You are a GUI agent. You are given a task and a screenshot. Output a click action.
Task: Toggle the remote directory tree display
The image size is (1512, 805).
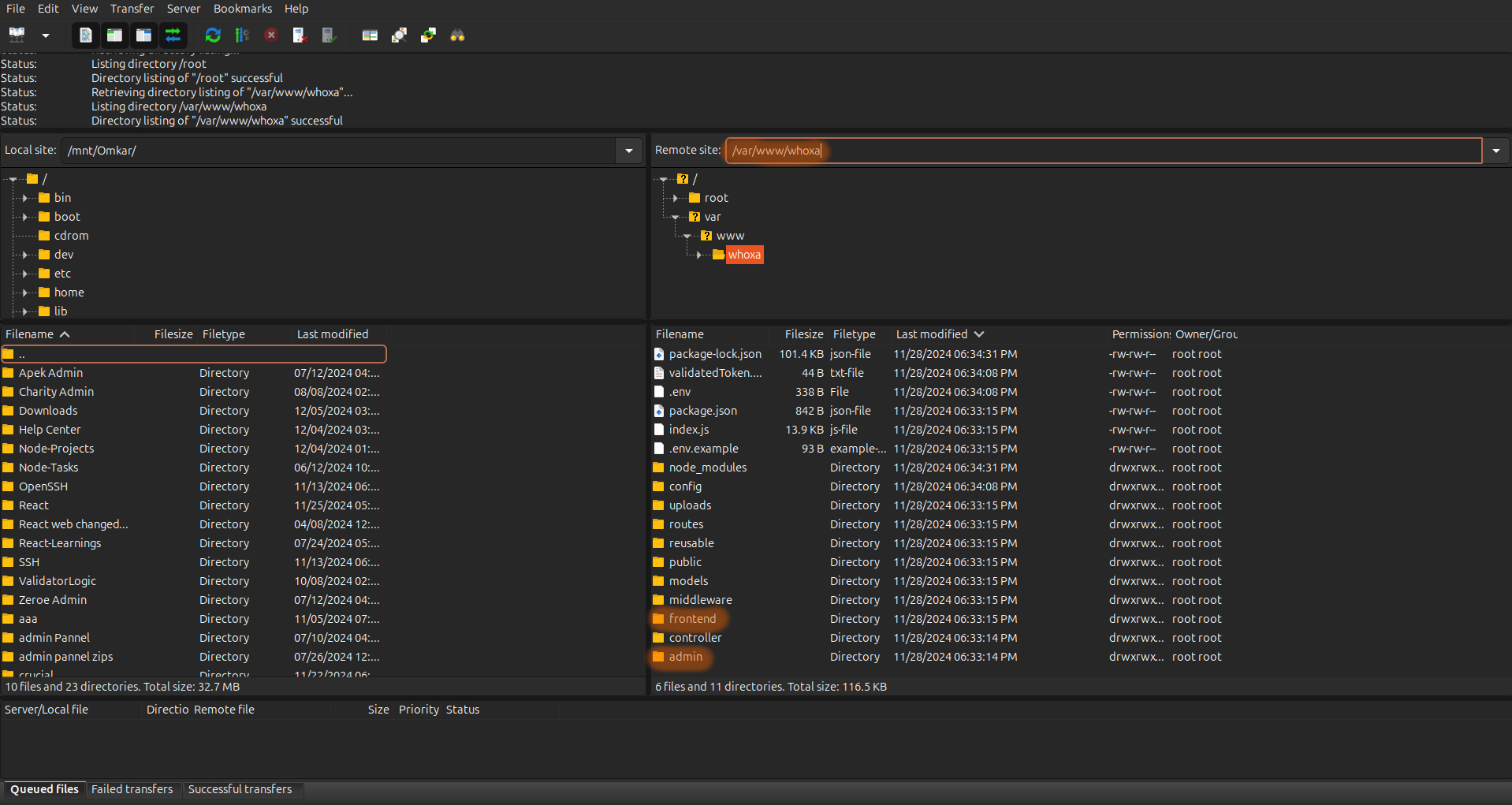pos(143,35)
